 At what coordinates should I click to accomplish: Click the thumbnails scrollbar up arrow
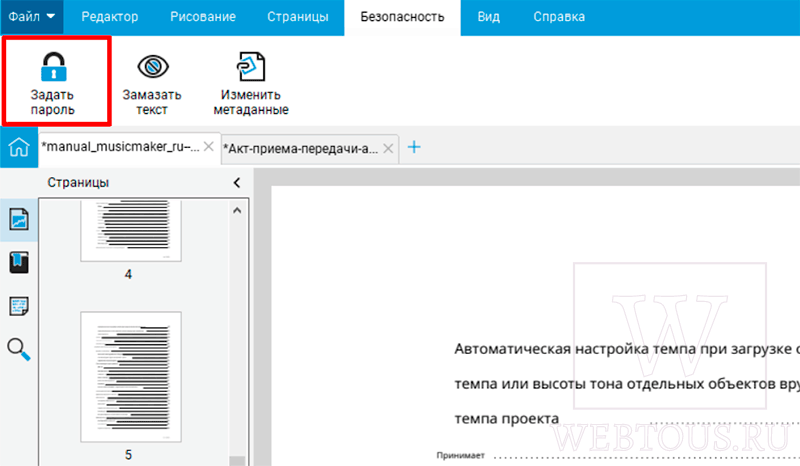click(x=237, y=210)
